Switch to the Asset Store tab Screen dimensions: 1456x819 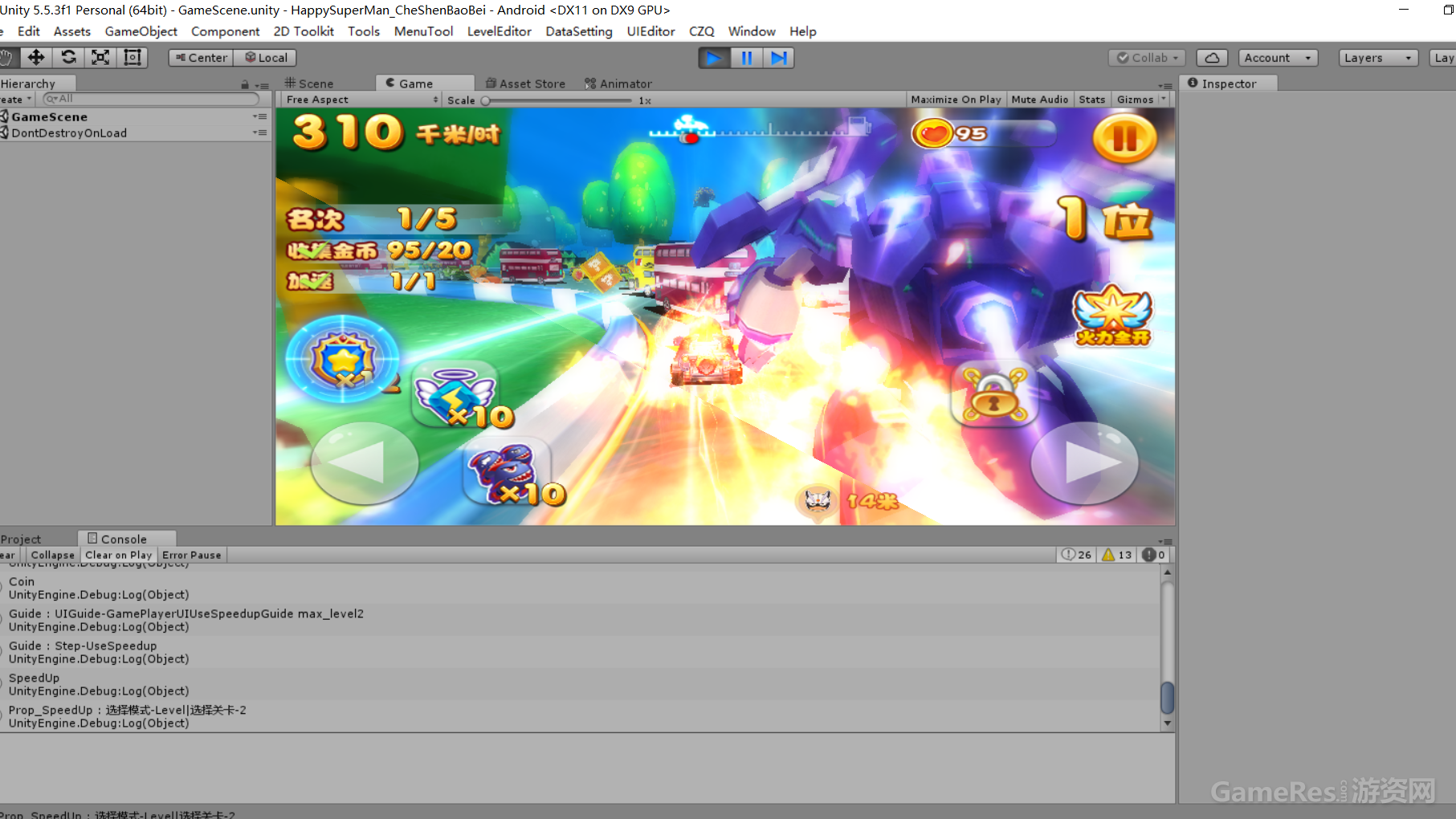pyautogui.click(x=526, y=84)
